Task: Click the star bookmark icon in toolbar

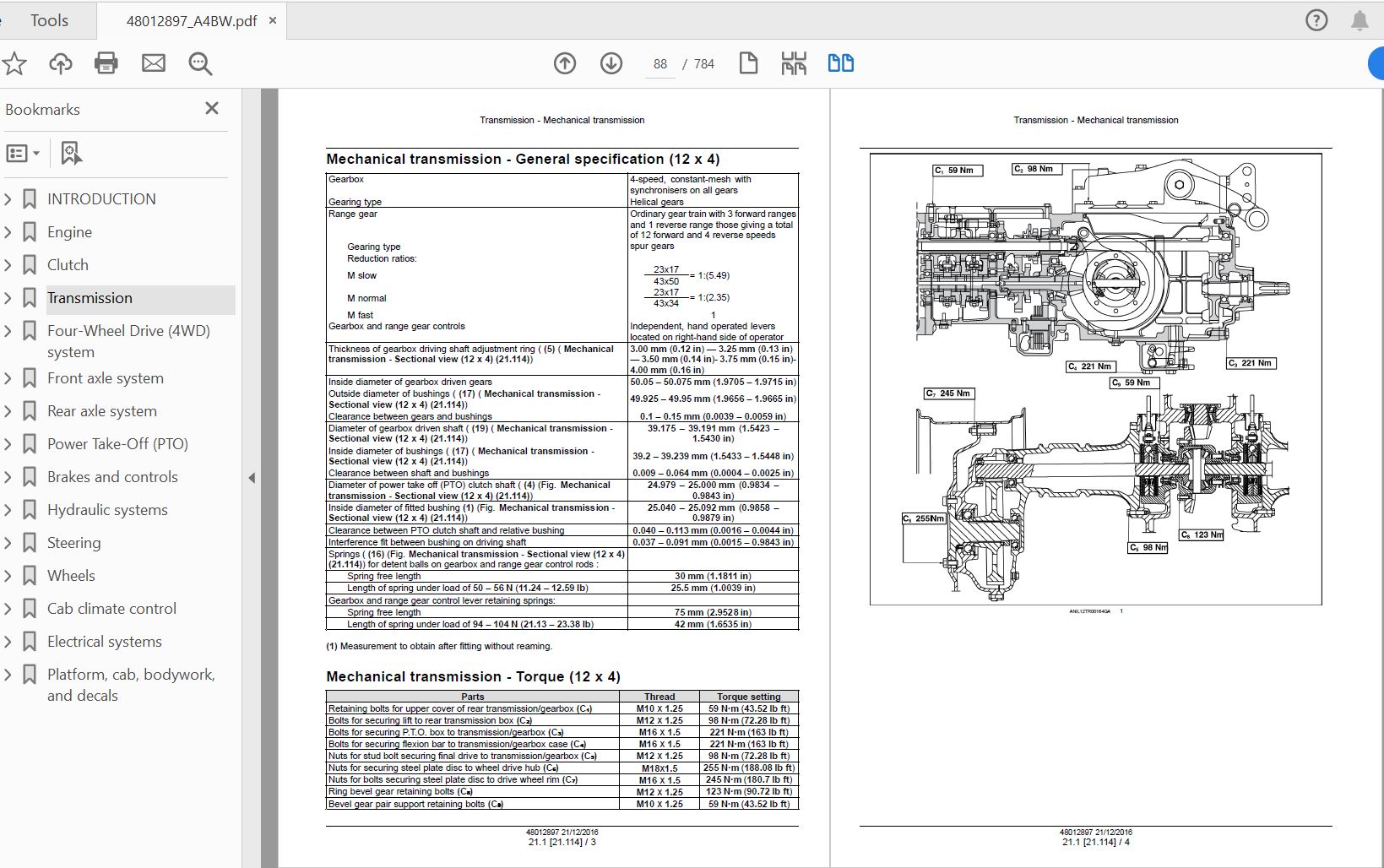Action: tap(14, 63)
